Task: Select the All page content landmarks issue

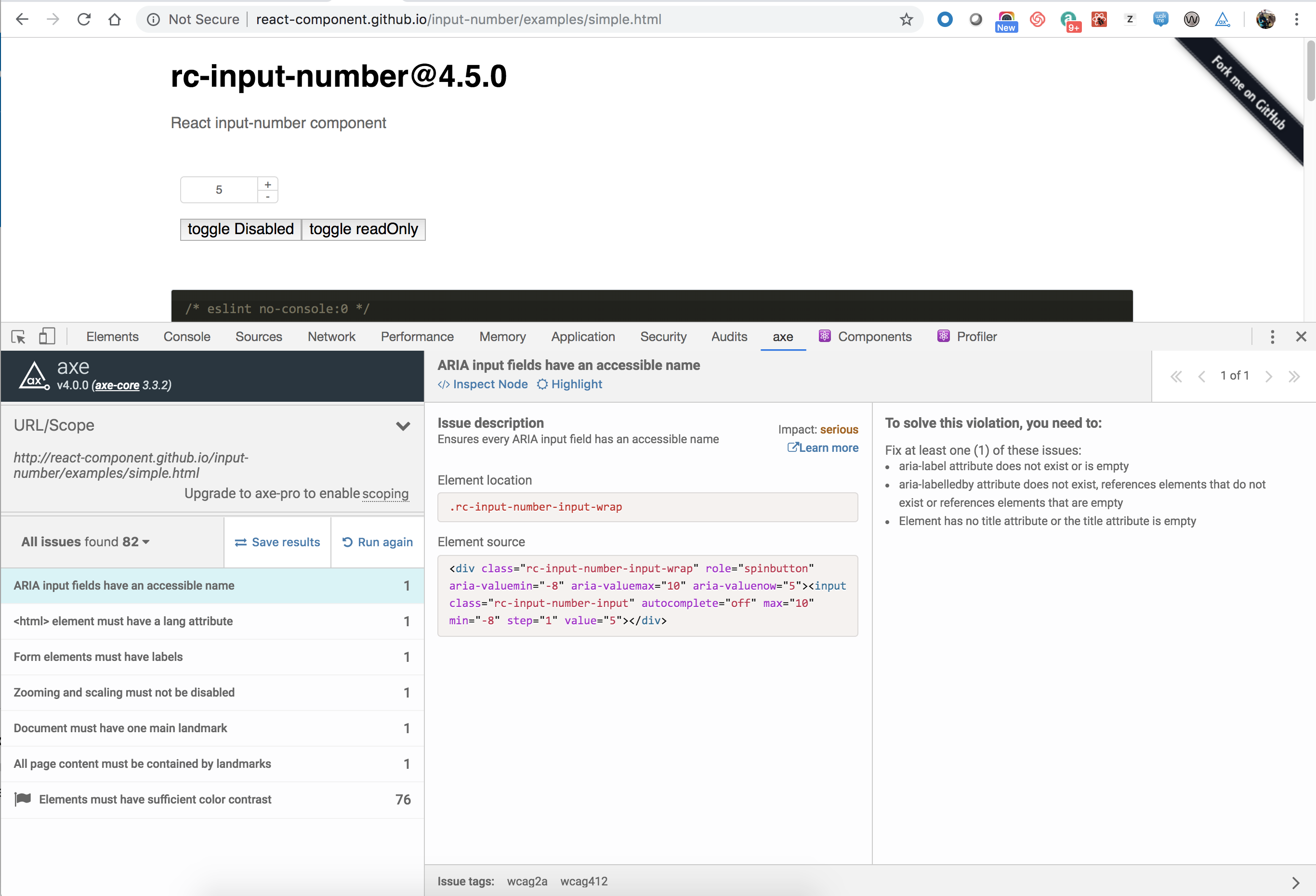Action: (x=212, y=764)
